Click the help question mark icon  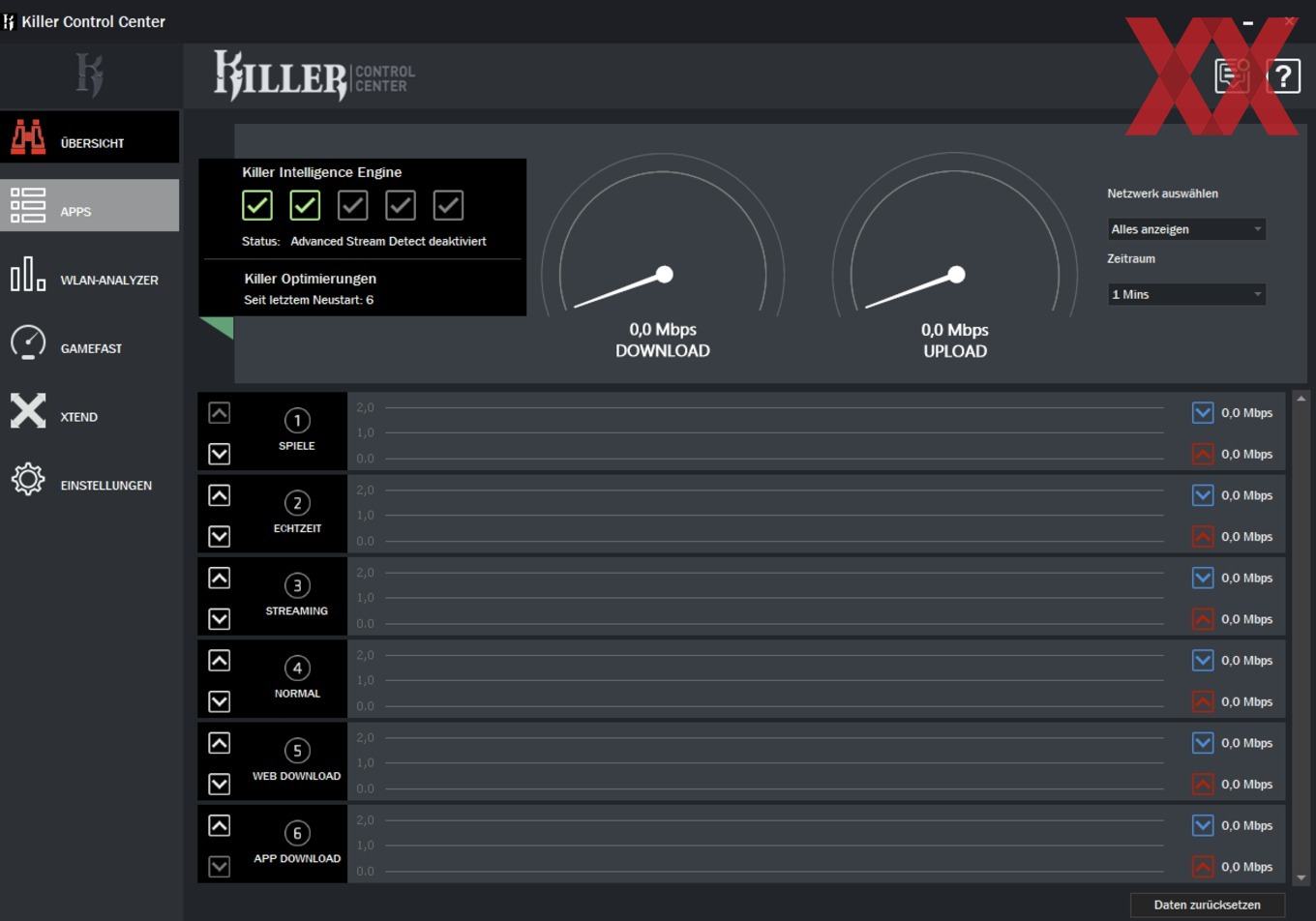coord(1283,75)
